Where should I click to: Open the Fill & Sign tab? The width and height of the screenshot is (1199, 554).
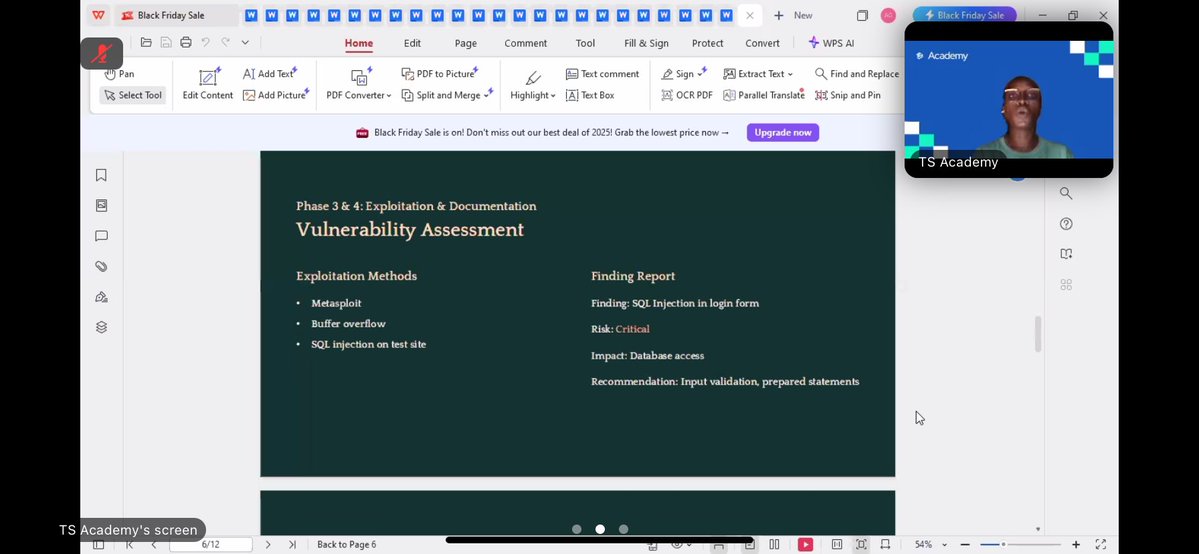[646, 44]
